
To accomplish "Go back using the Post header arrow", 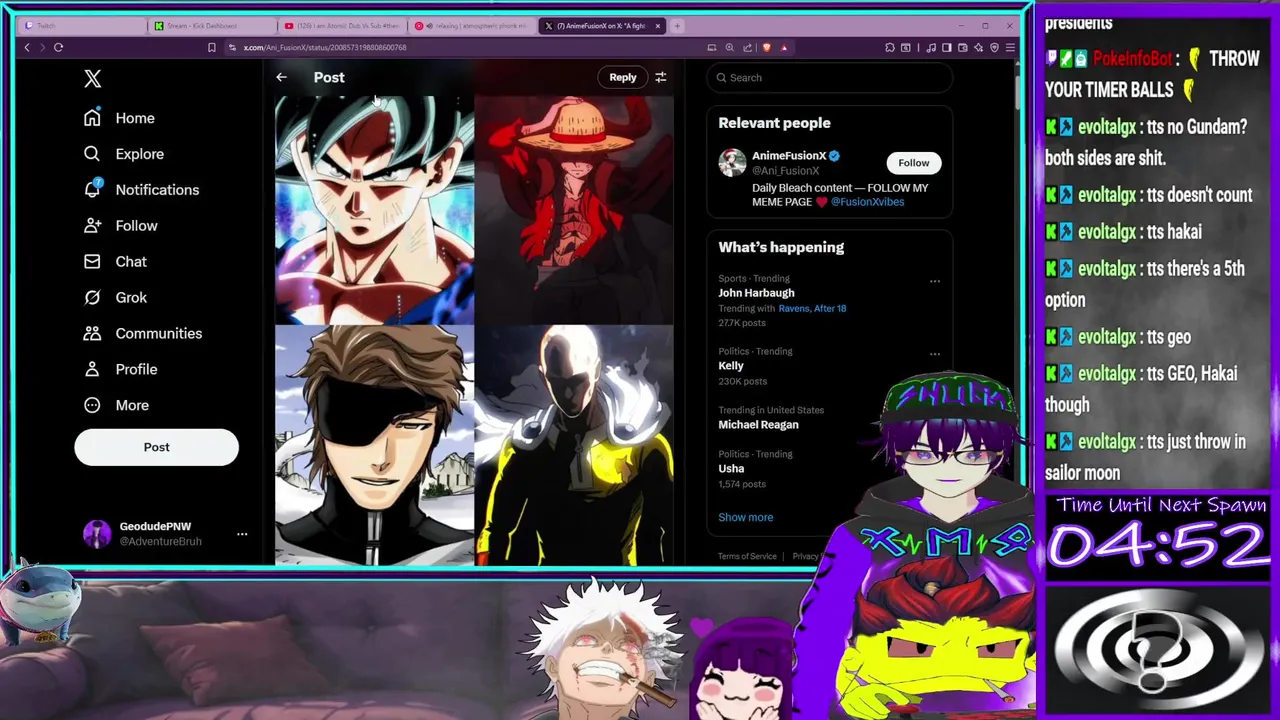I will coord(282,77).
